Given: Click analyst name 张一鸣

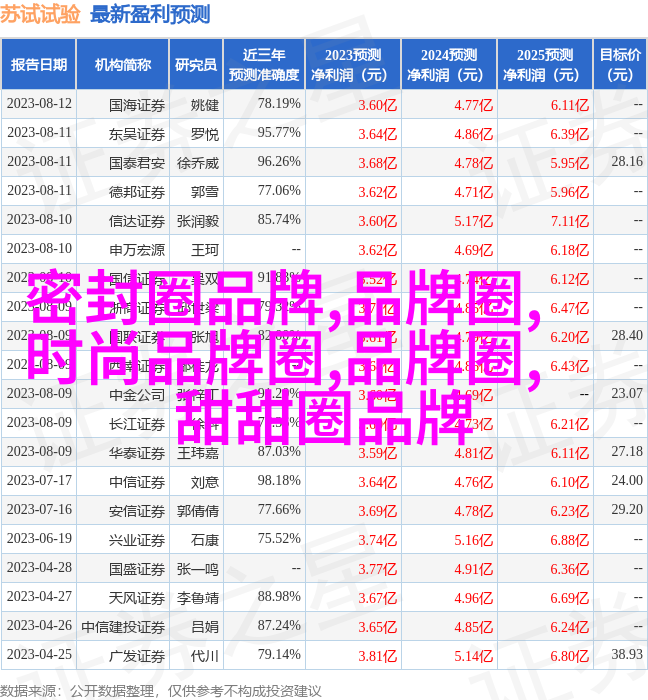Looking at the screenshot, I should (x=198, y=569).
